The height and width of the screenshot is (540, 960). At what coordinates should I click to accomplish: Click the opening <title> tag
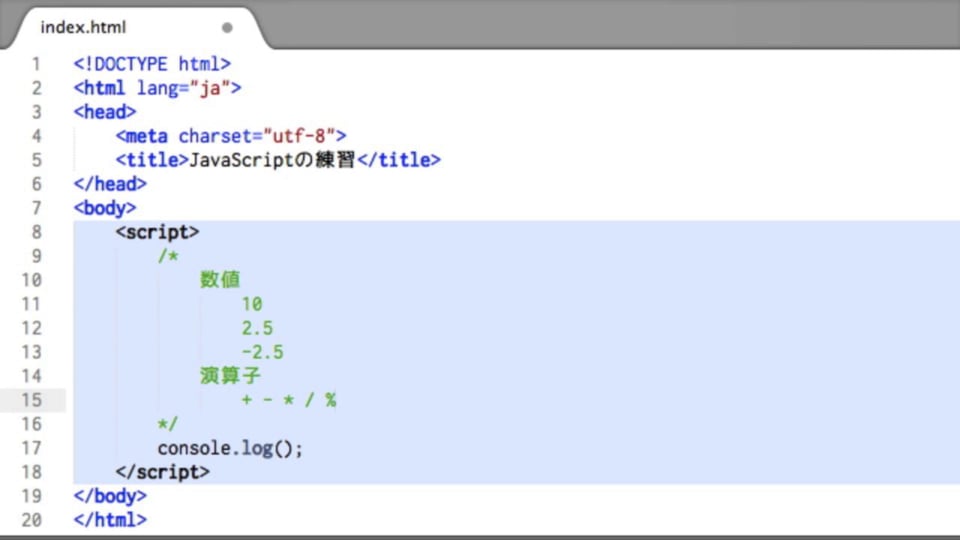tap(152, 160)
